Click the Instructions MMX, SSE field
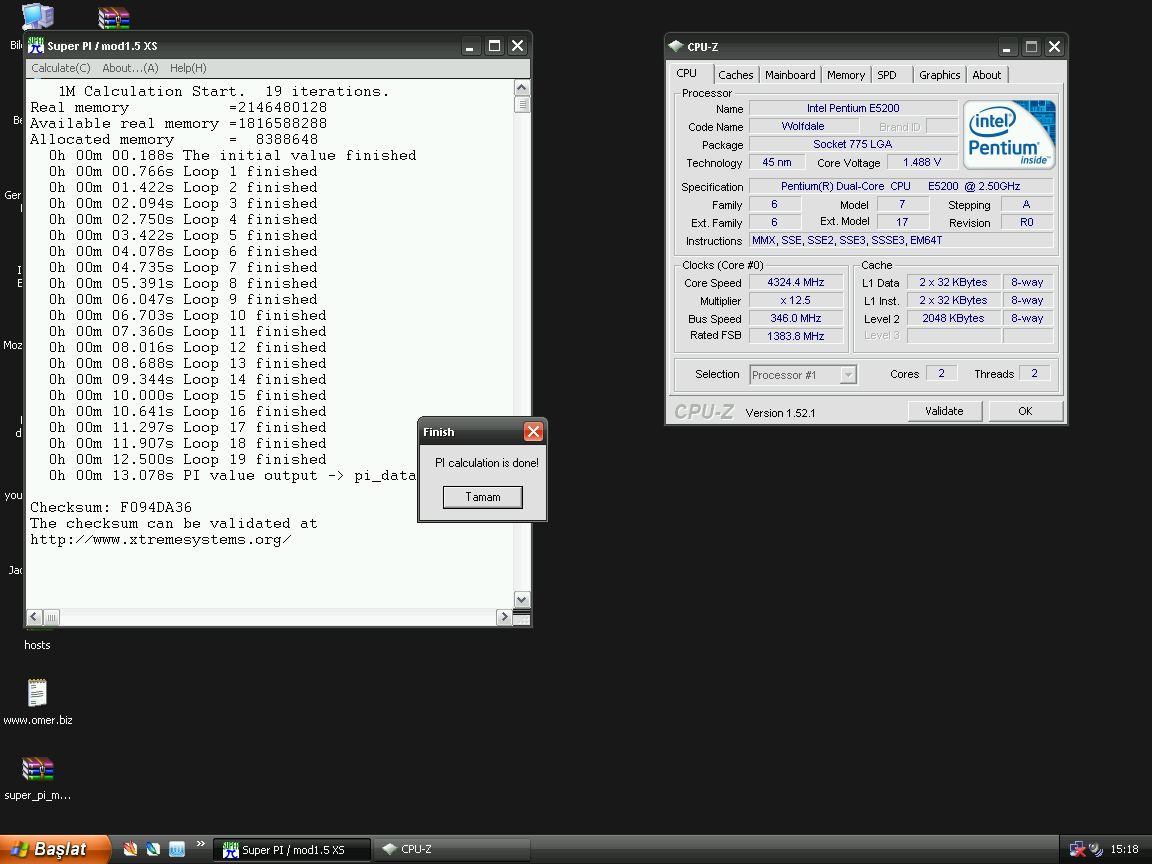Screen dimensions: 1152x864 tap(901, 240)
